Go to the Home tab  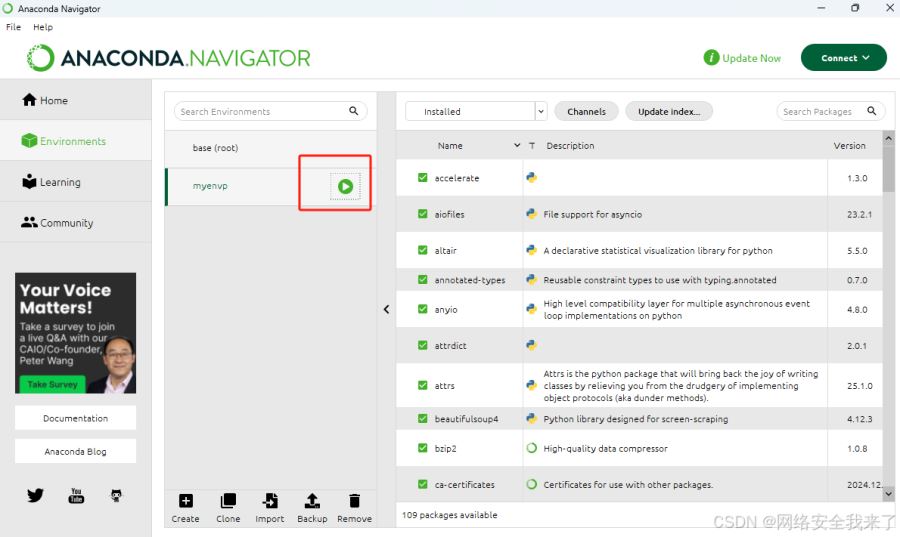click(x=76, y=100)
